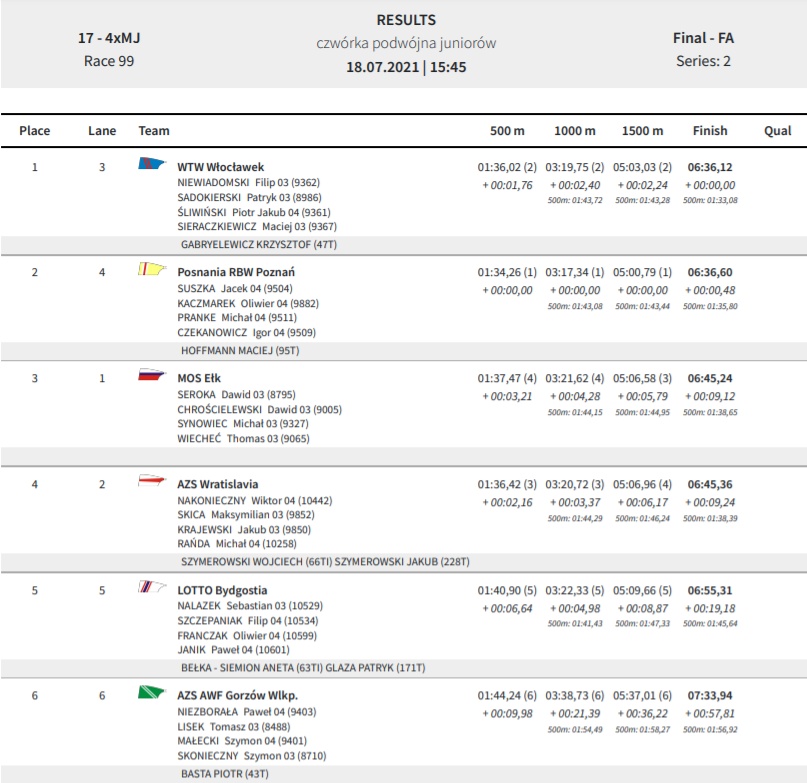
Task: Click 1000 m split 03:21,62 (4)
Action: point(575,378)
